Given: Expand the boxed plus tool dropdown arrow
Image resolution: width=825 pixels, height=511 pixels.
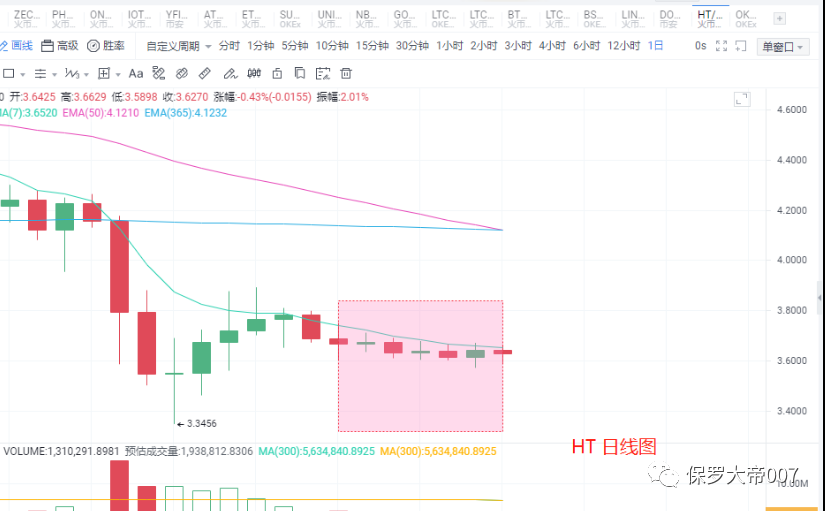Looking at the screenshot, I should coord(118,74).
